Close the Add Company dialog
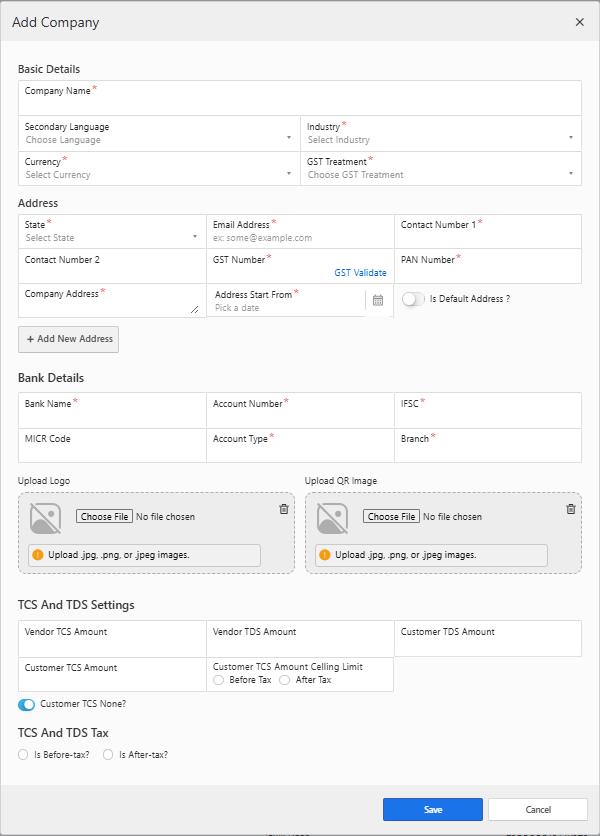 [x=580, y=21]
